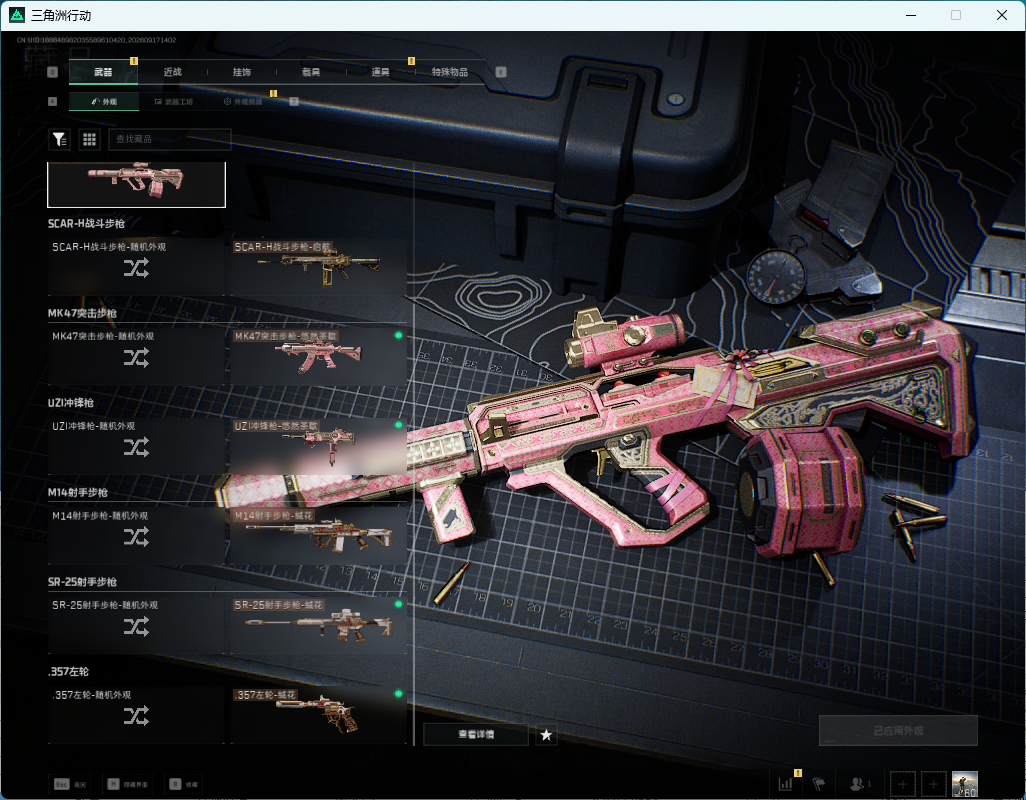
Task: Select the 外观 sub-tab
Action: [x=103, y=101]
